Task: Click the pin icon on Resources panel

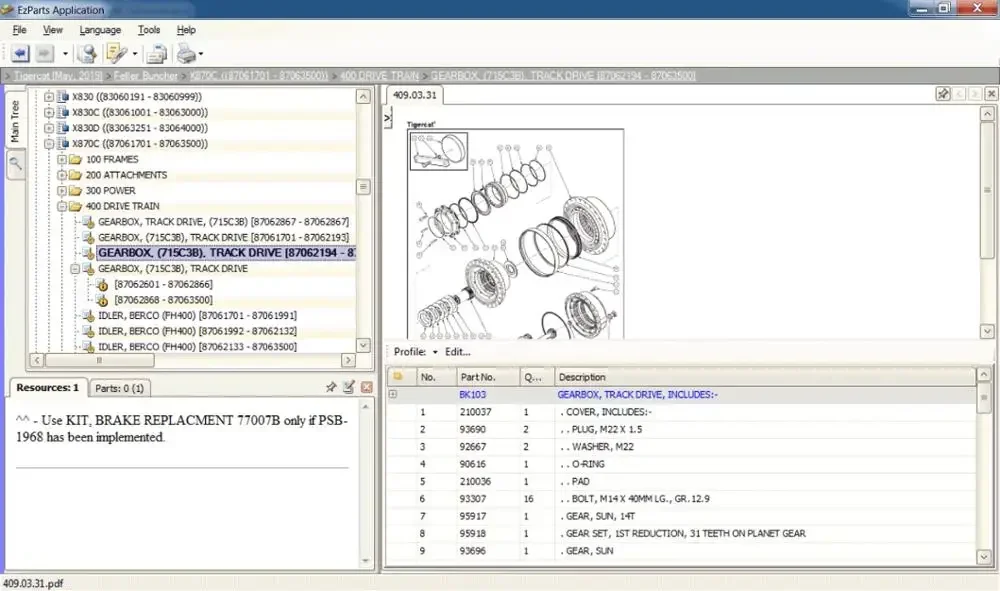Action: pos(330,388)
